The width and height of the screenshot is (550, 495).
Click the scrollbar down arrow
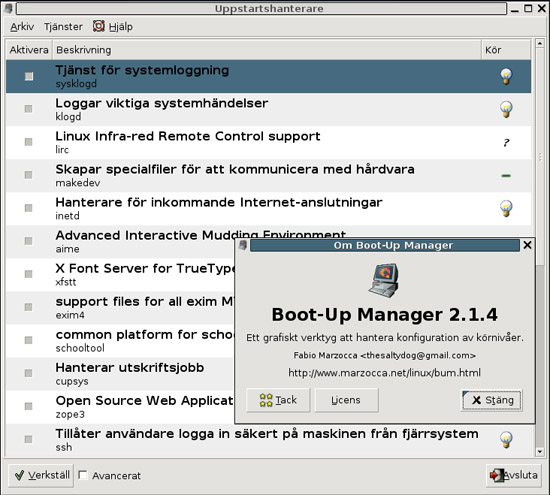[539, 452]
